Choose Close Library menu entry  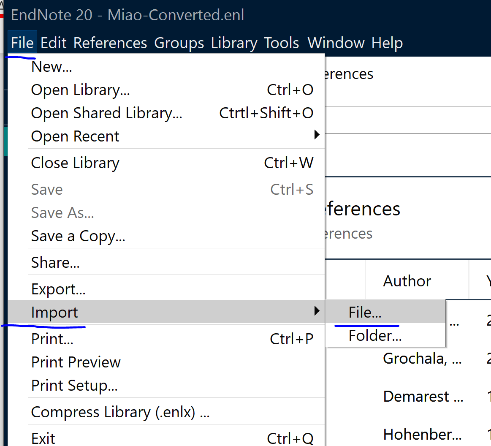click(167, 163)
